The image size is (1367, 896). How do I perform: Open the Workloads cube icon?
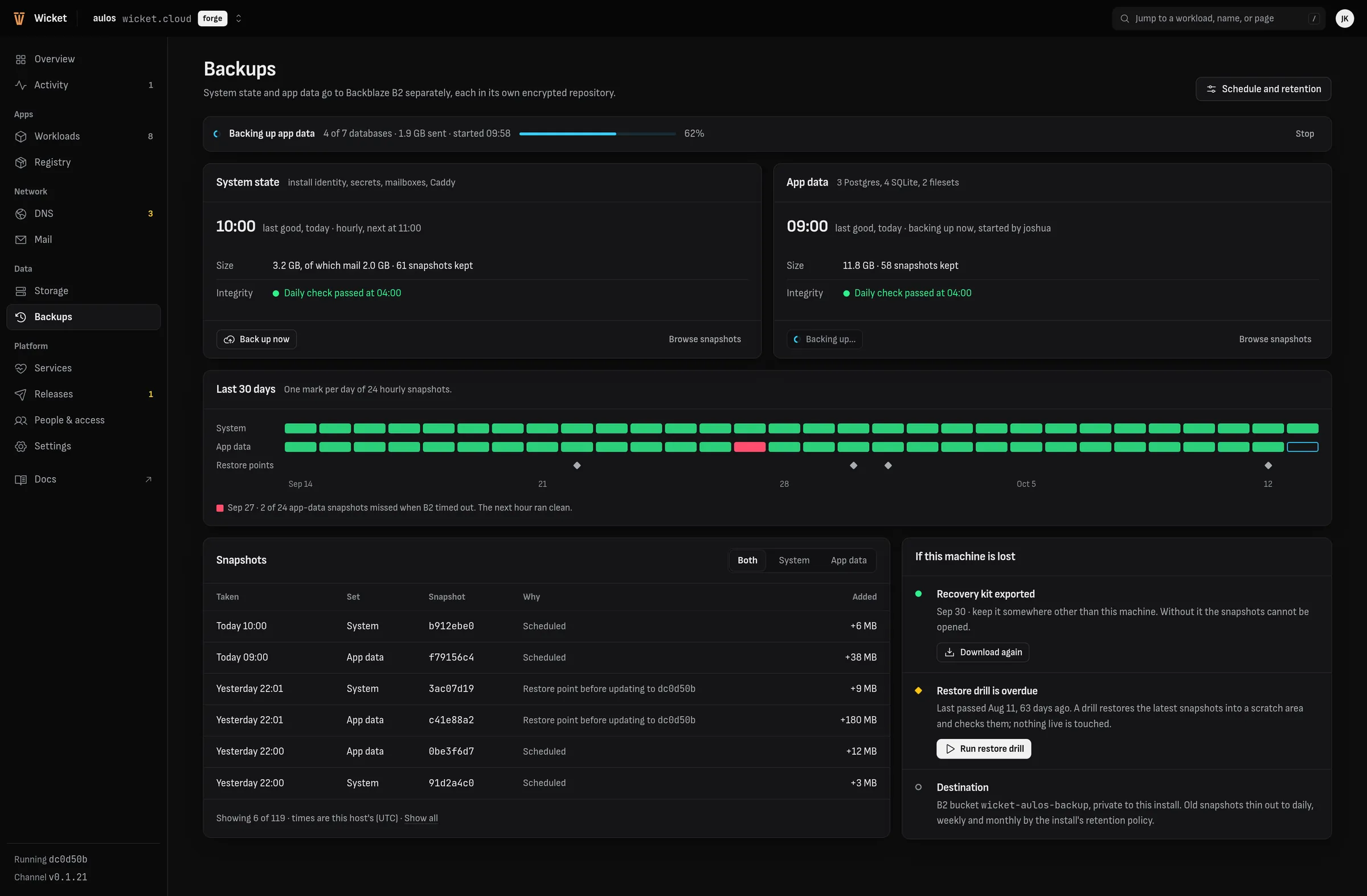21,137
